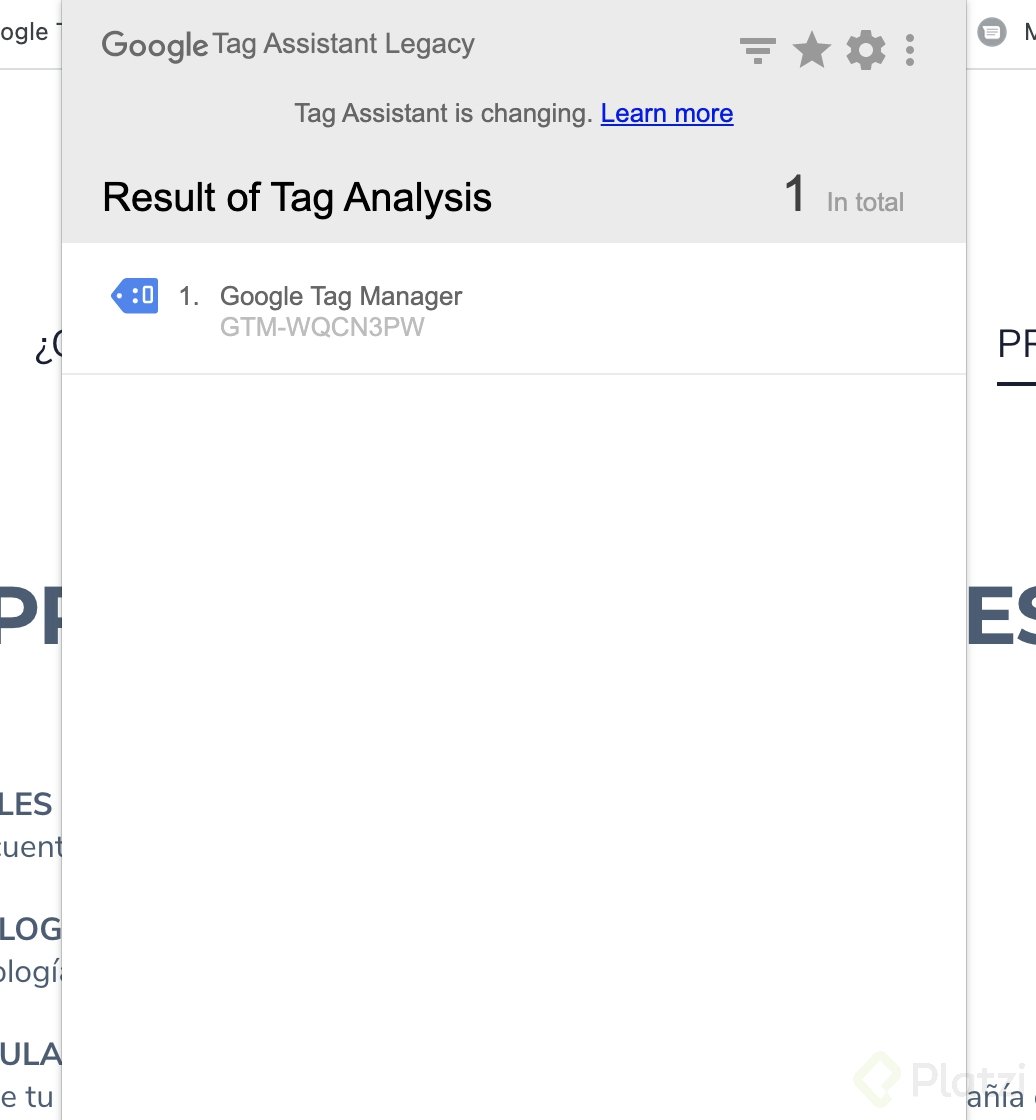Click the In total label
Screen dimensions: 1036x1120
coord(865,202)
